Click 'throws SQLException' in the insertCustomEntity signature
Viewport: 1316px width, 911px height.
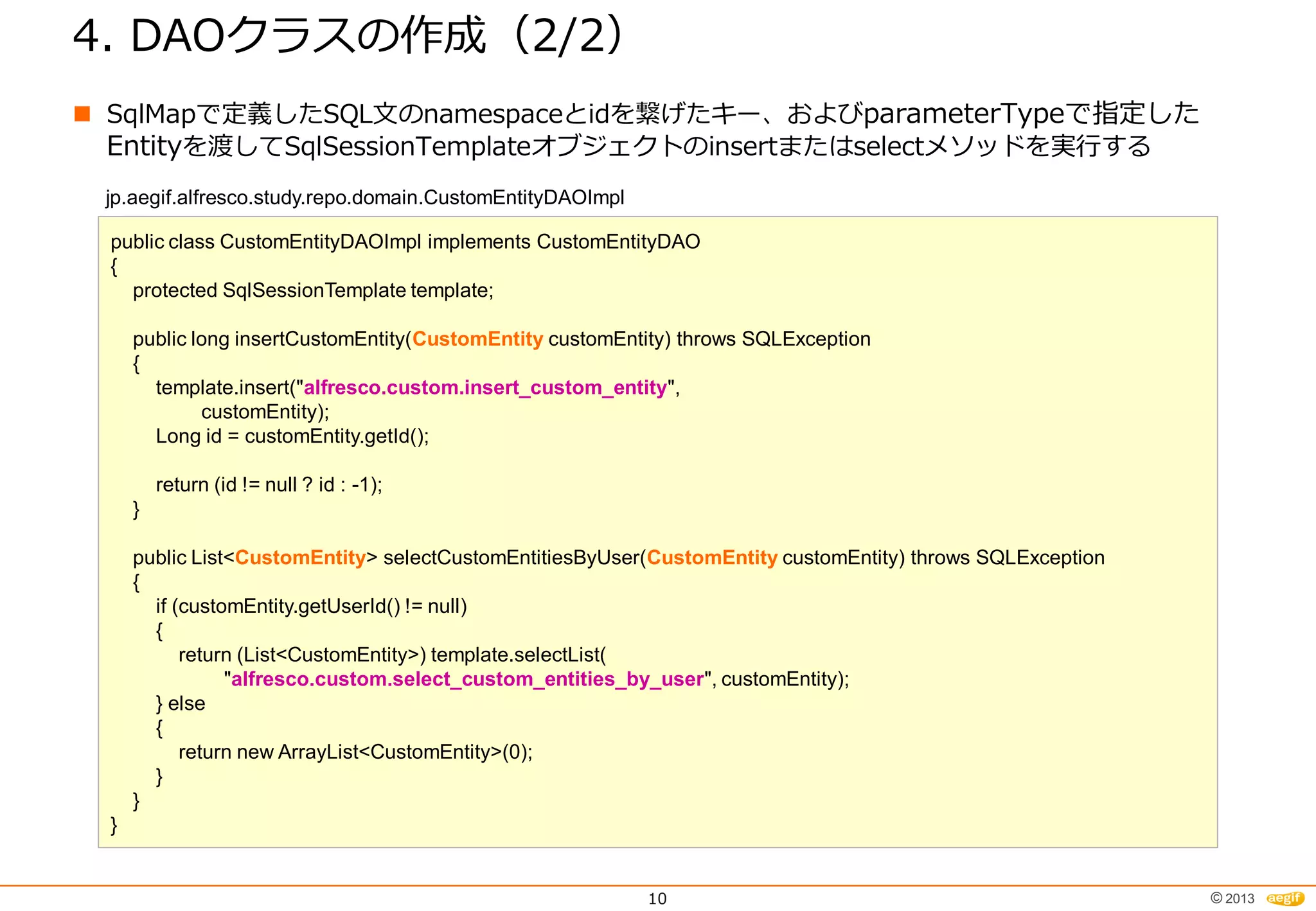point(774,339)
